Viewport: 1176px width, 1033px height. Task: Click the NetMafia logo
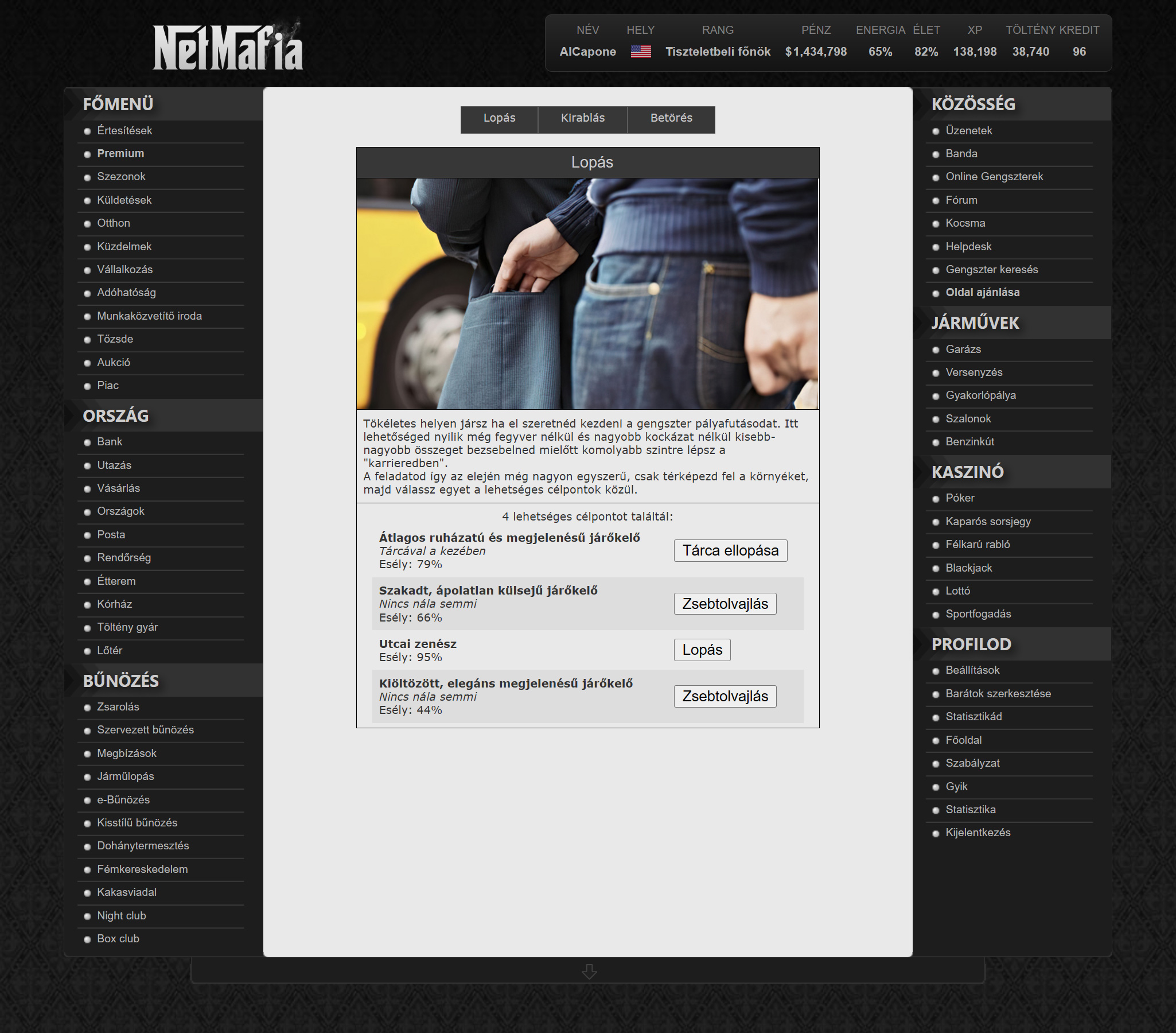pyautogui.click(x=227, y=47)
